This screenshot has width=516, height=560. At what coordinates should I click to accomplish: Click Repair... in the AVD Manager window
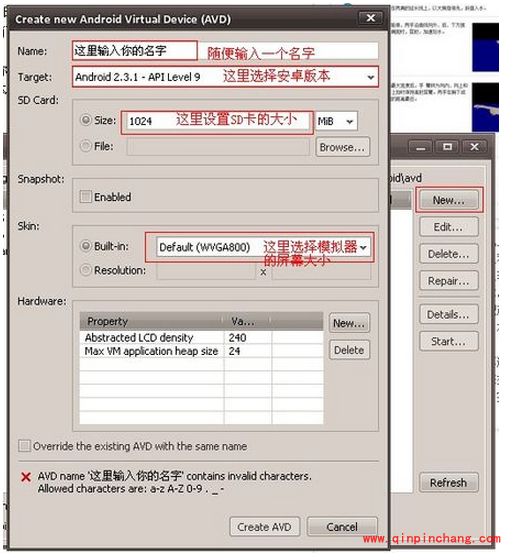[x=449, y=281]
